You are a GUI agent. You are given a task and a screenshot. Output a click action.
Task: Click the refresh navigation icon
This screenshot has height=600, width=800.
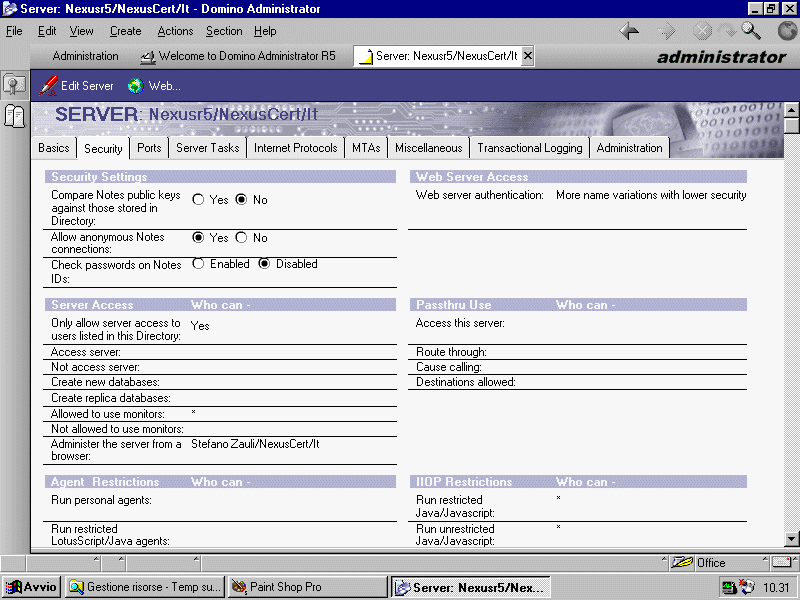(x=727, y=32)
